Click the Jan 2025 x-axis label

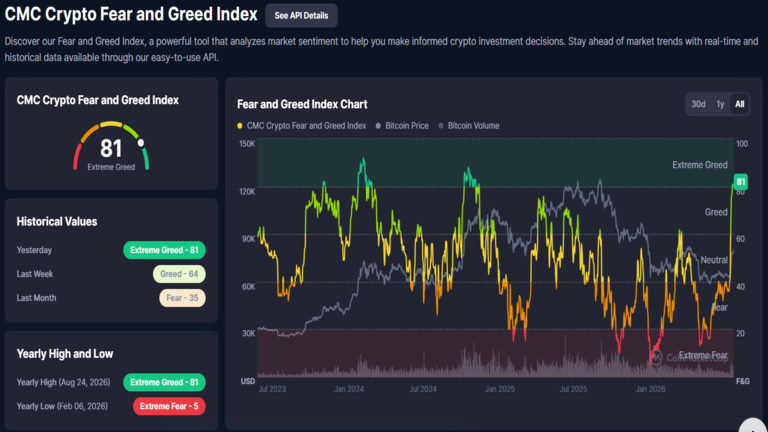(500, 389)
